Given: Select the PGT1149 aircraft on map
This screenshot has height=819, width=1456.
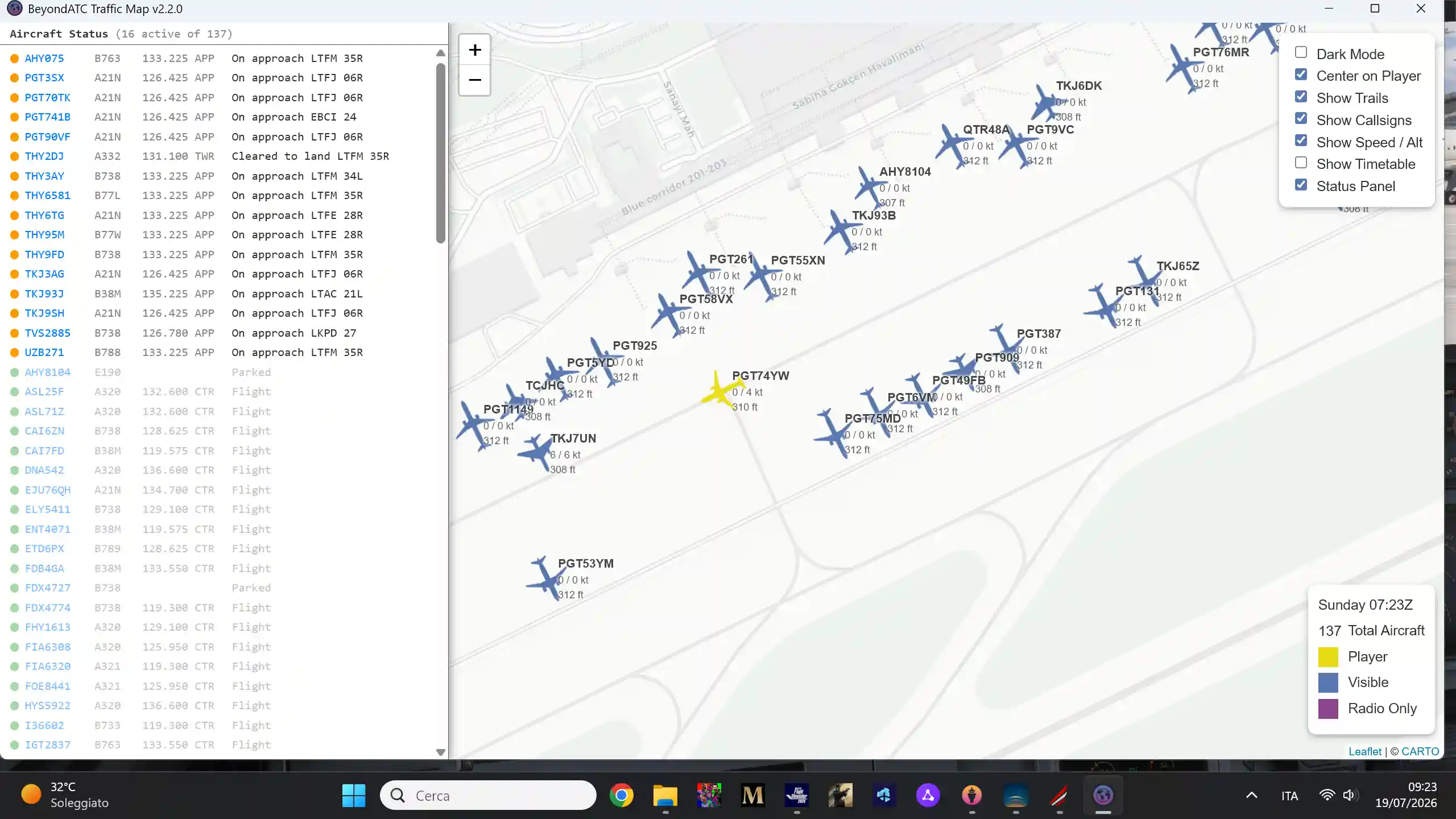Looking at the screenshot, I should click(x=473, y=426).
